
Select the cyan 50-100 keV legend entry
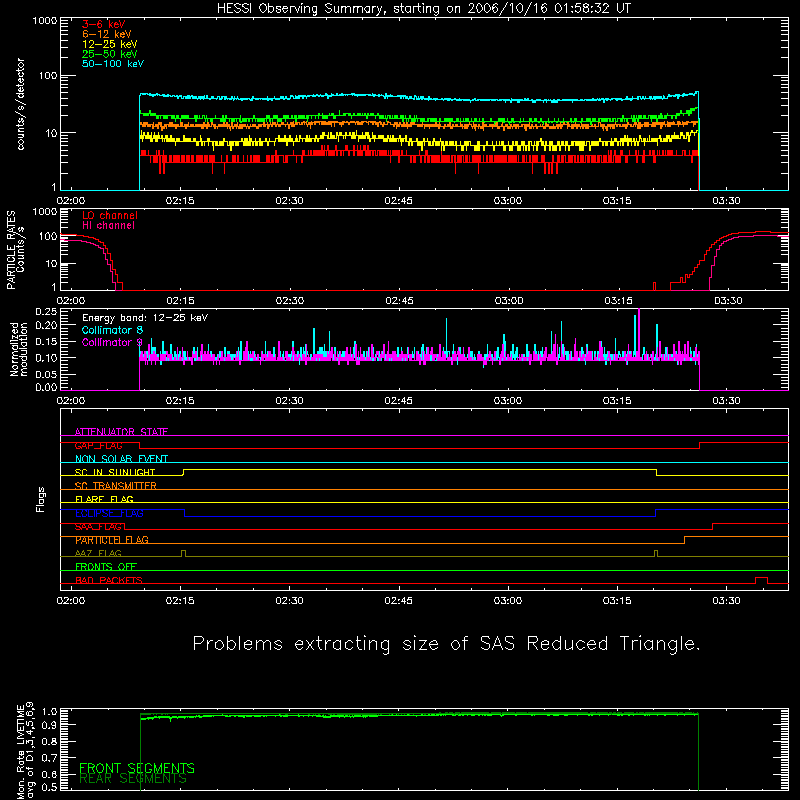pyautogui.click(x=113, y=64)
